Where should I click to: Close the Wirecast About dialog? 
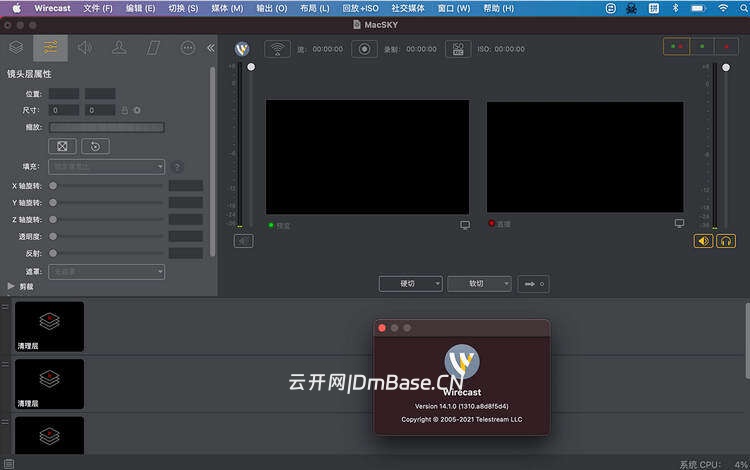coord(382,328)
